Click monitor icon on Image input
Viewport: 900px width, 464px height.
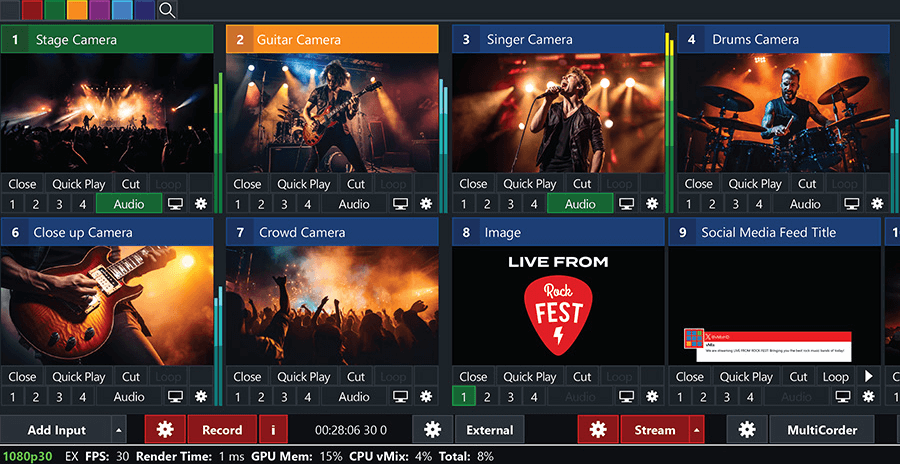627,397
